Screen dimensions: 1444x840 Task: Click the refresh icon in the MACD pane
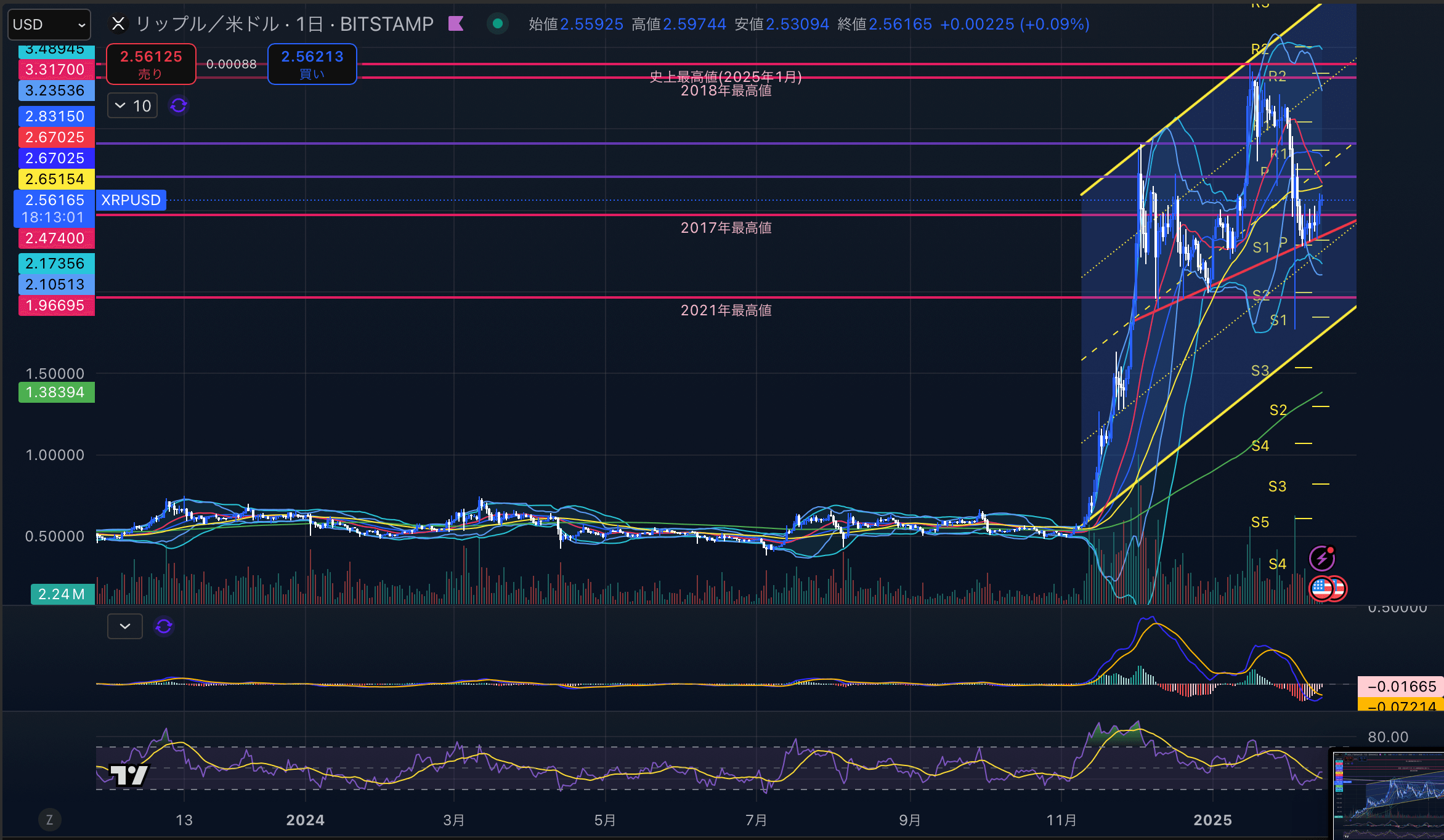coord(164,626)
